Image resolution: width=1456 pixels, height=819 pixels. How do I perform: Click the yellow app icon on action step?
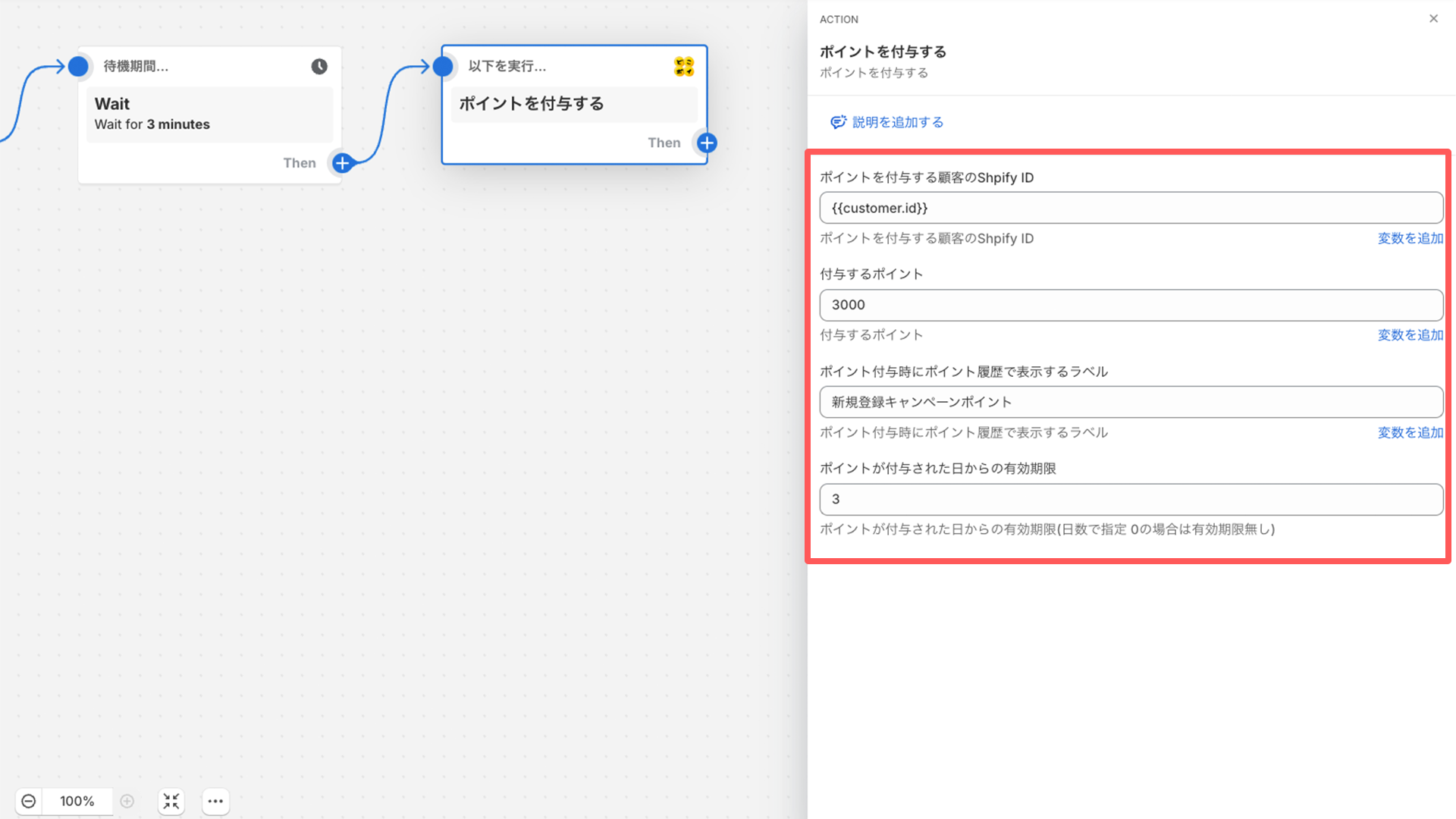tap(684, 67)
